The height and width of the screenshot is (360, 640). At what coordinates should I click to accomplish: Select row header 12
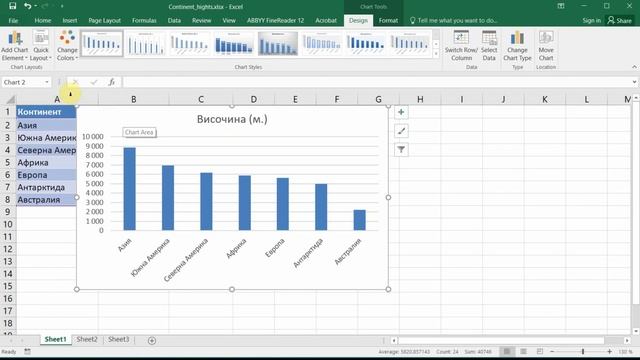tap(8, 249)
